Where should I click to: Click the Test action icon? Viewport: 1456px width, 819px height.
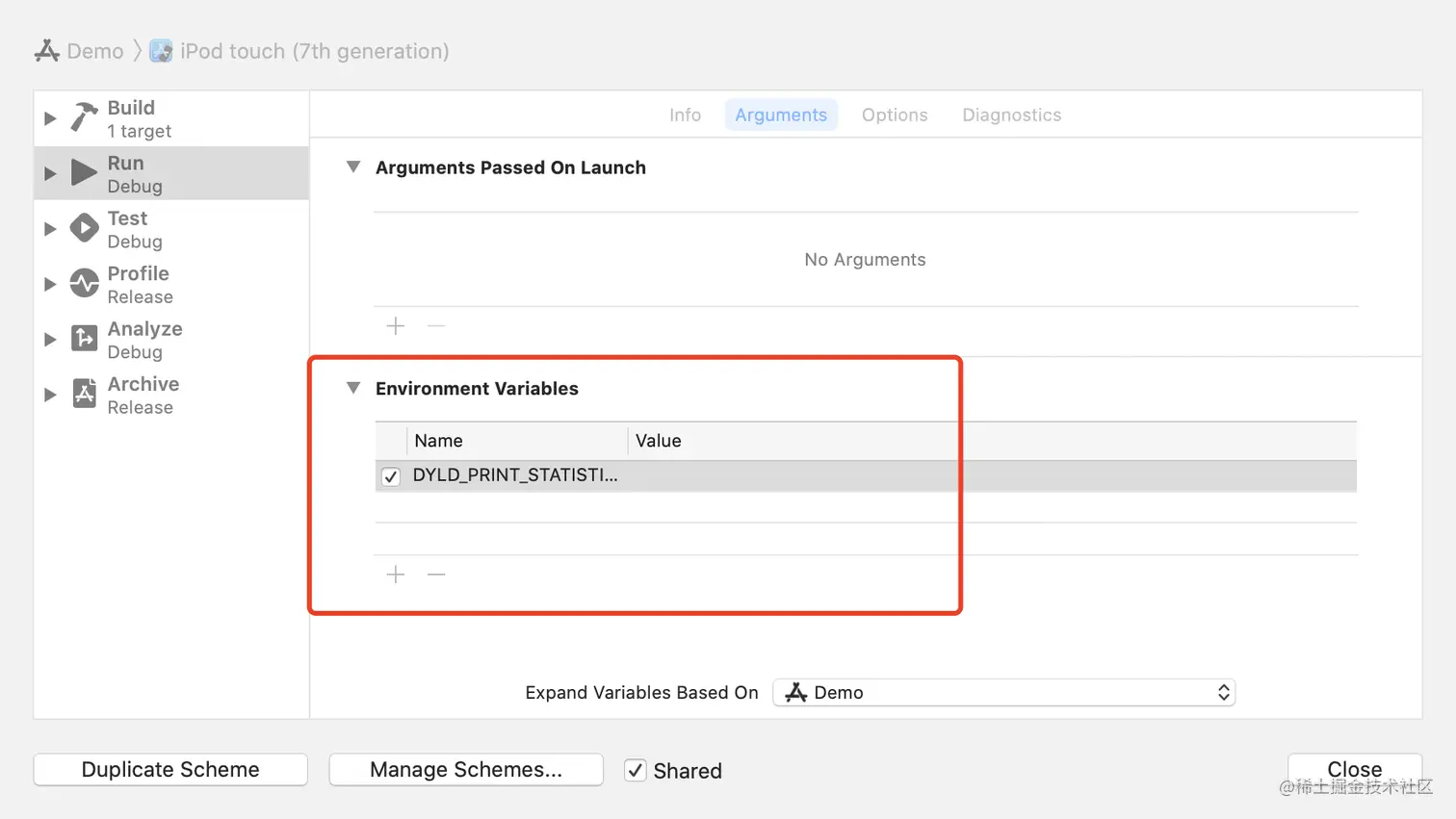pos(85,229)
